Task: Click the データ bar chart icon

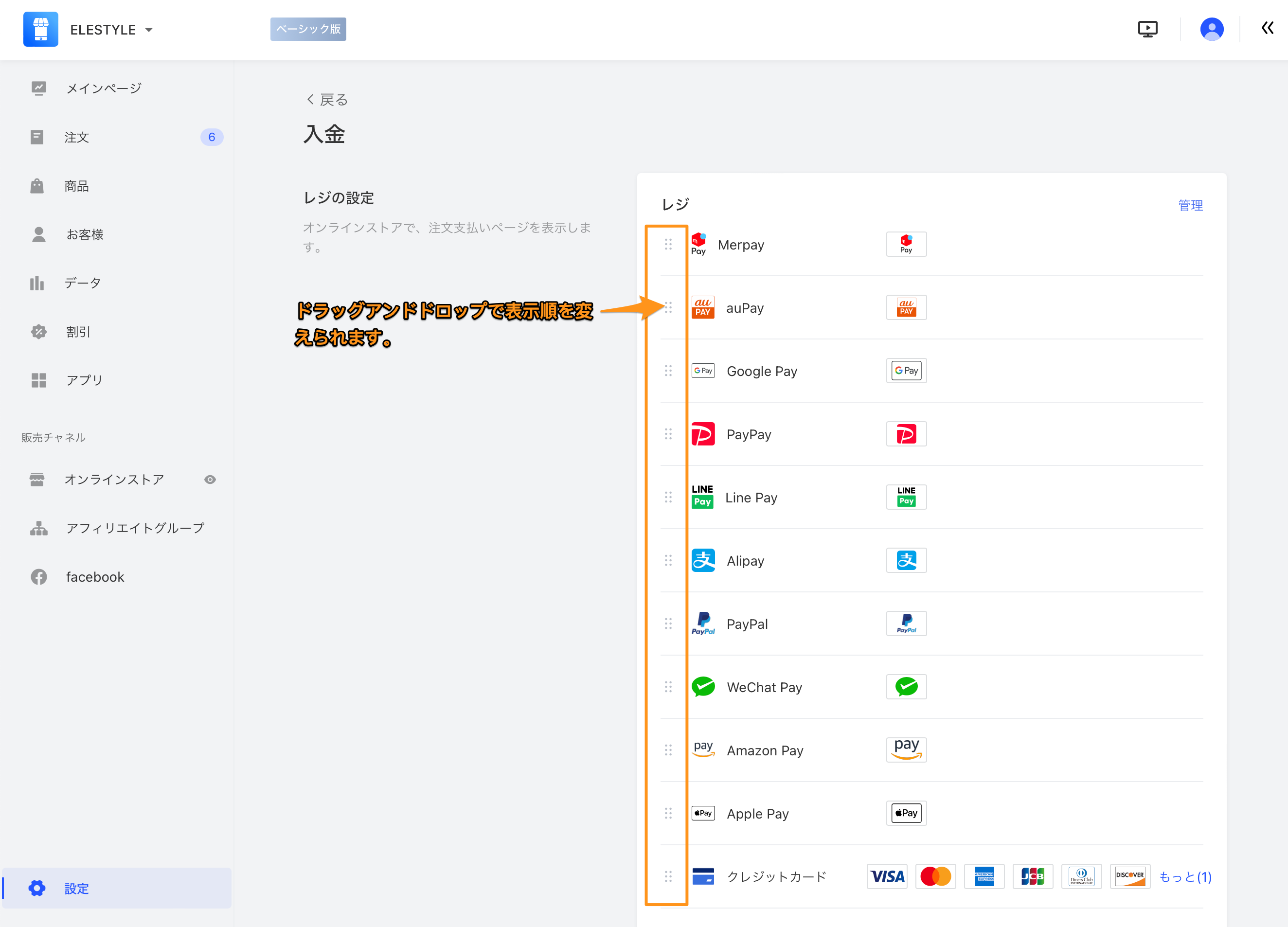Action: click(x=37, y=283)
